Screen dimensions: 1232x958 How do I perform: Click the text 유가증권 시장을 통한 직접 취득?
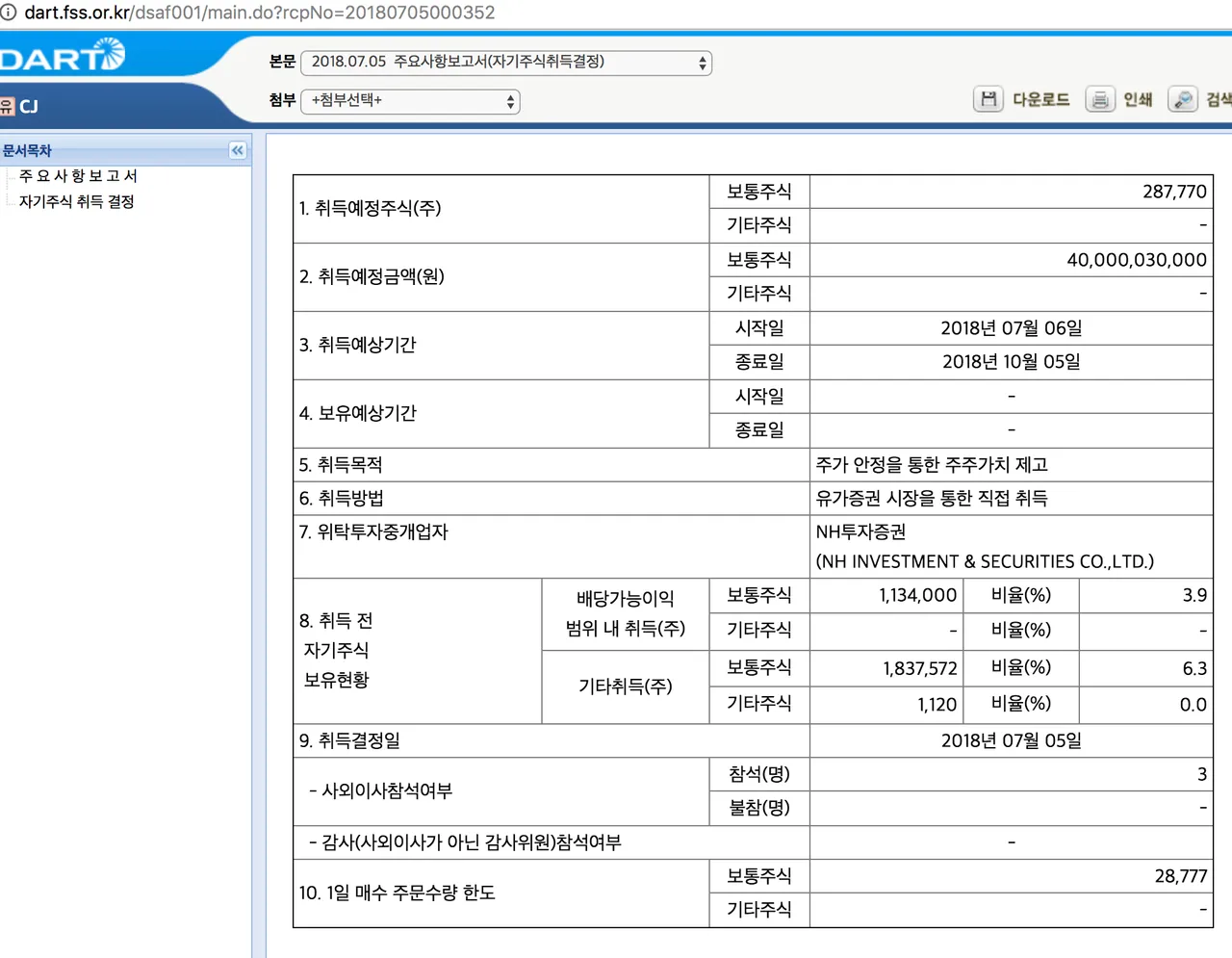pyautogui.click(x=932, y=499)
